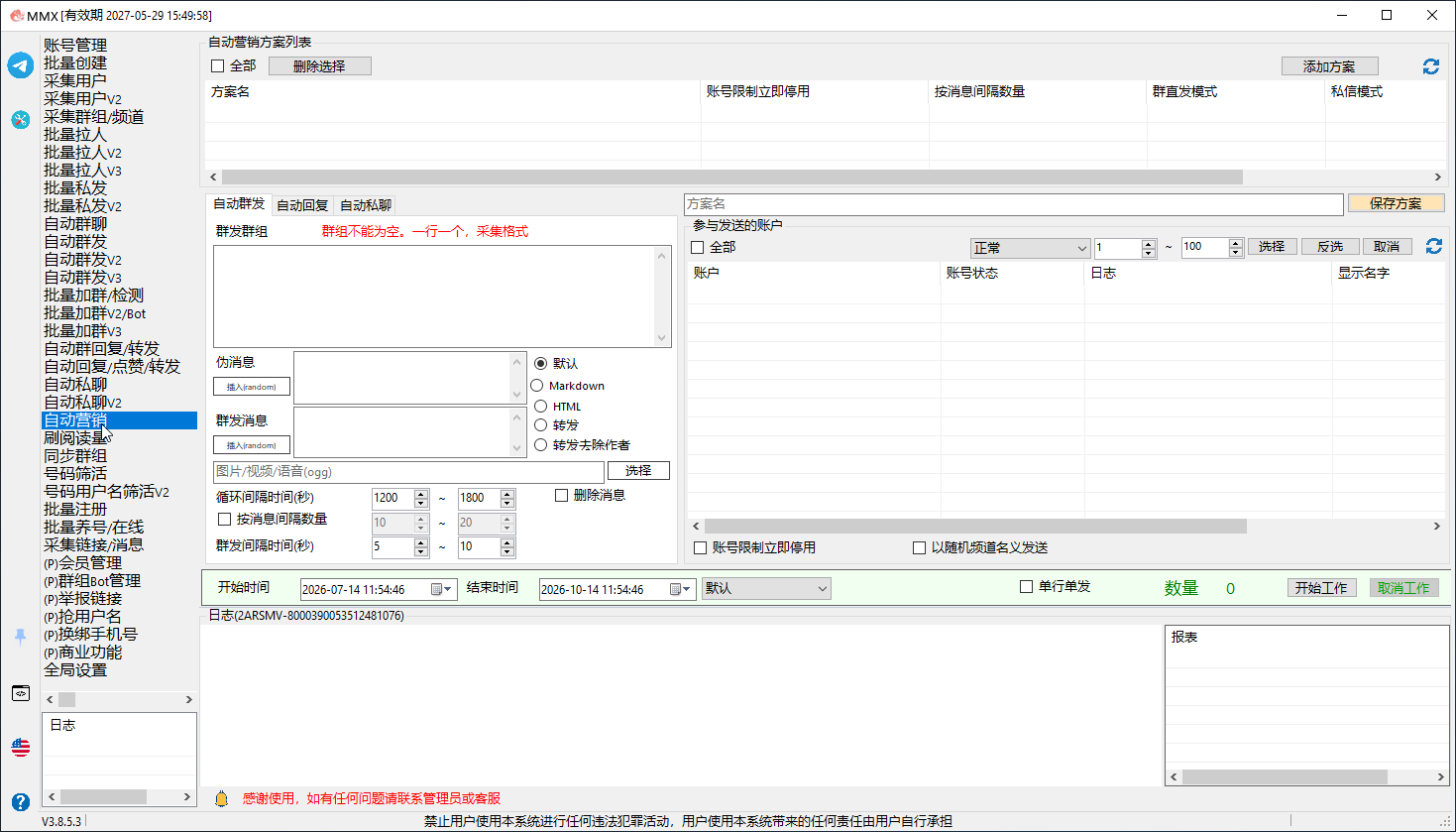This screenshot has height=832, width=1456.
Task: Check 全部 in participating accounts panel
Action: coord(698,247)
